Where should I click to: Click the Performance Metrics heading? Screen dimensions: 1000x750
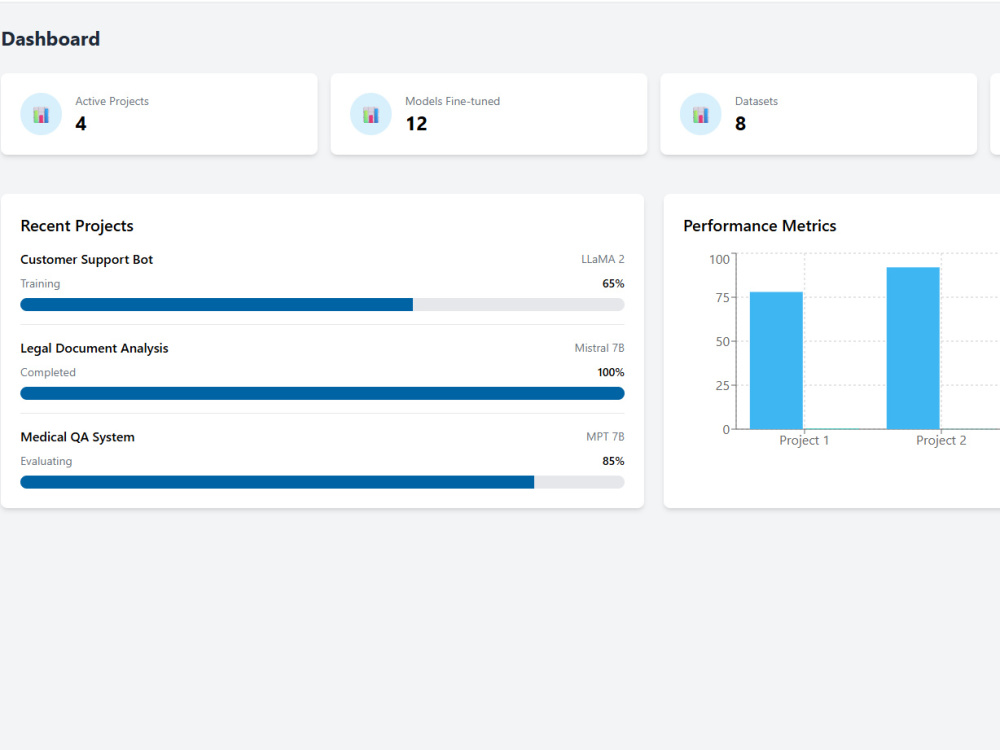(x=760, y=226)
